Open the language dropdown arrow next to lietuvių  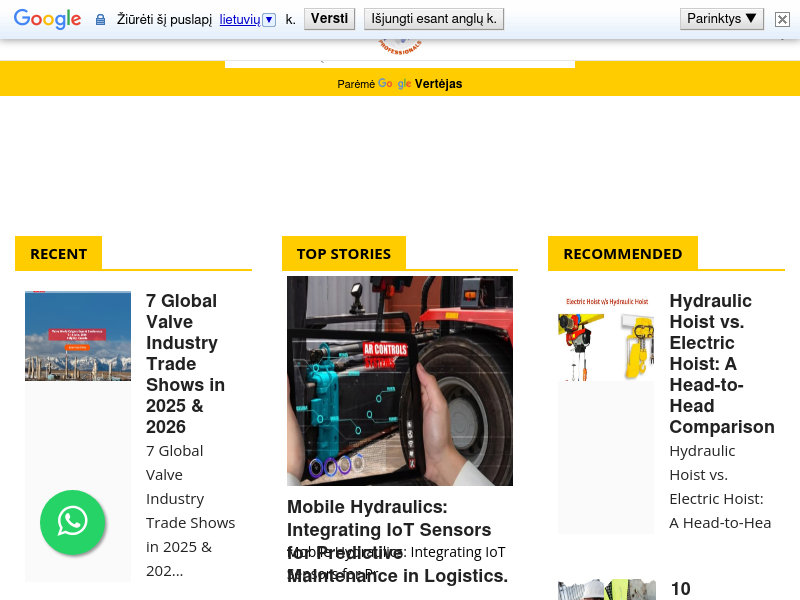269,20
